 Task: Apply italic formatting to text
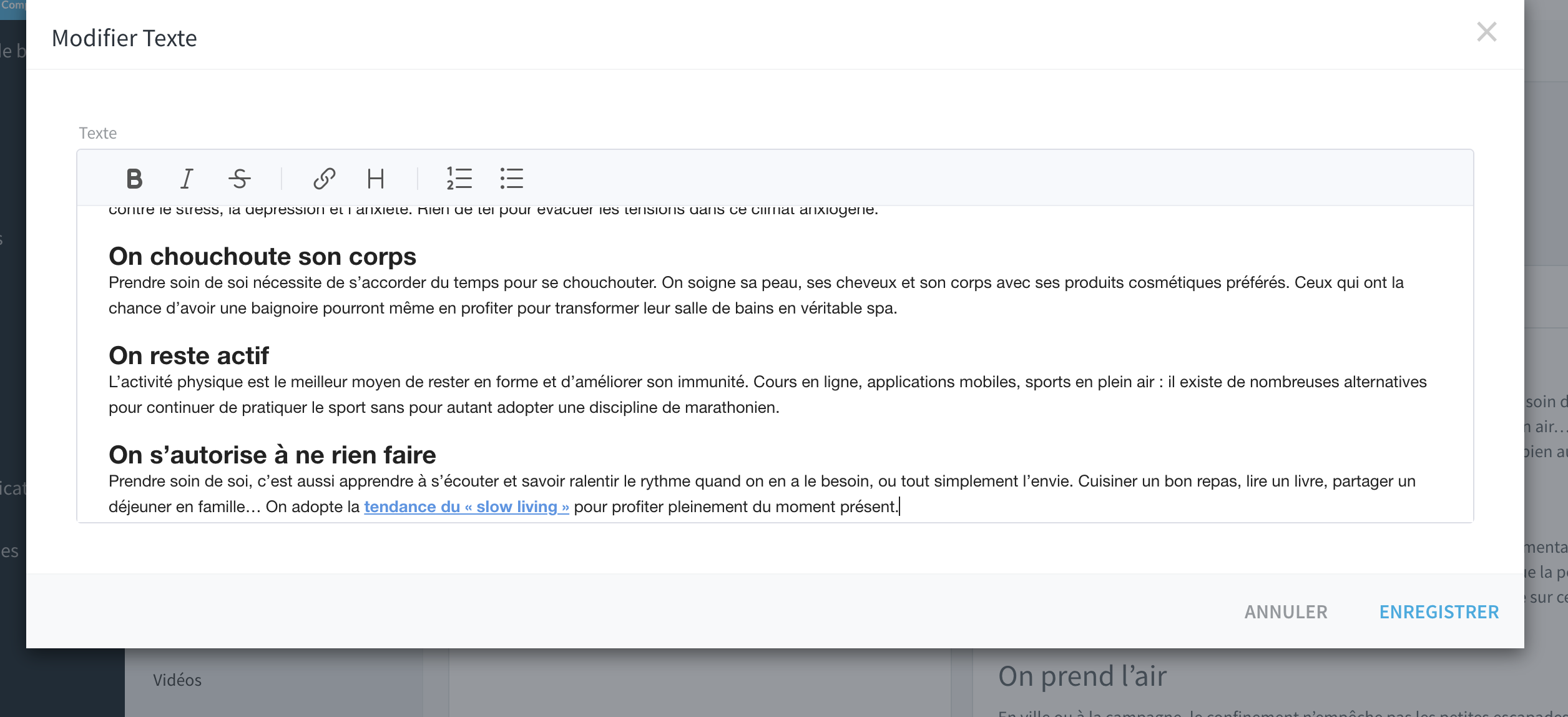(x=187, y=179)
